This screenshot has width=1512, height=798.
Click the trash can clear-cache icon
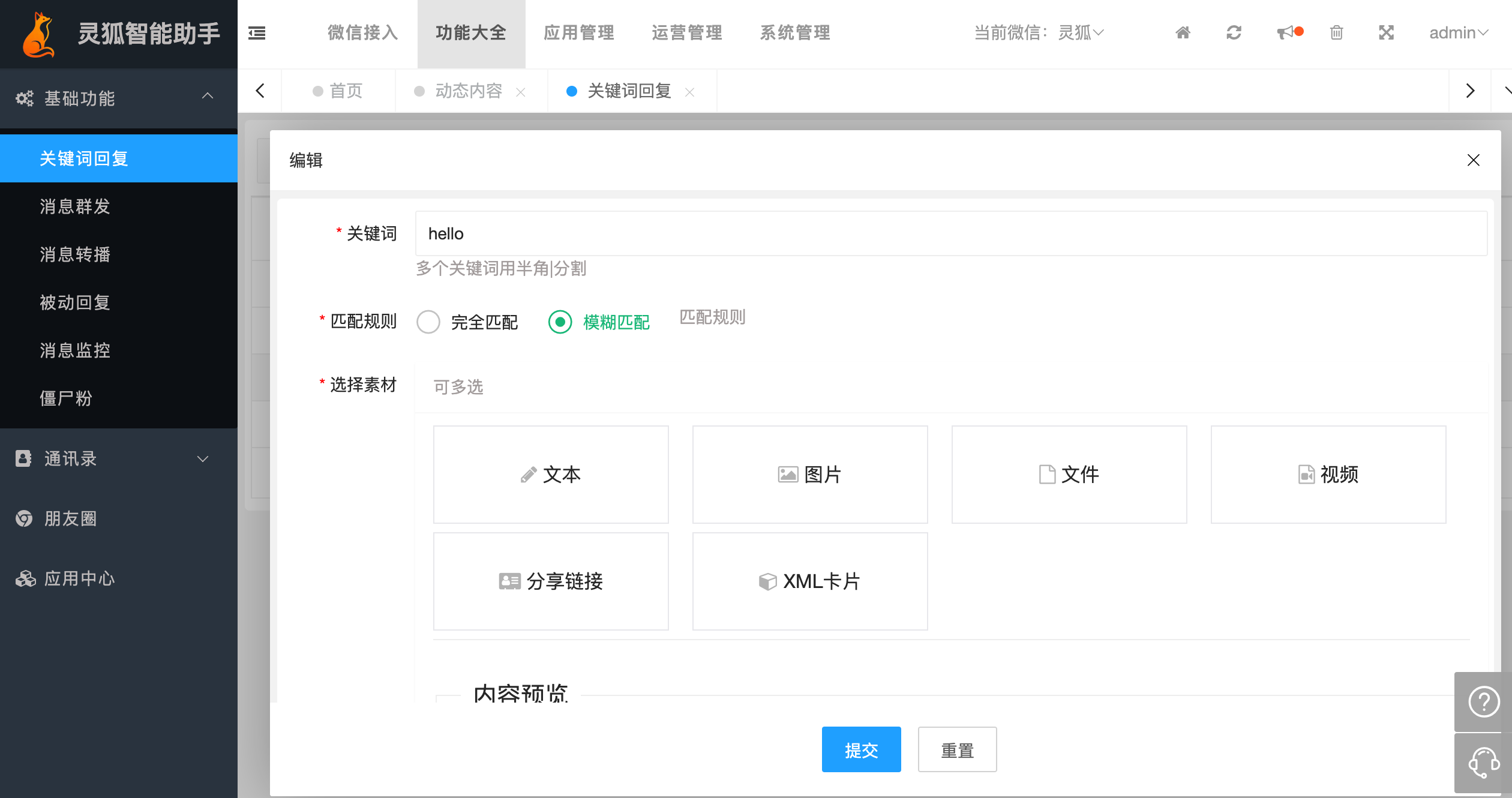1336,32
